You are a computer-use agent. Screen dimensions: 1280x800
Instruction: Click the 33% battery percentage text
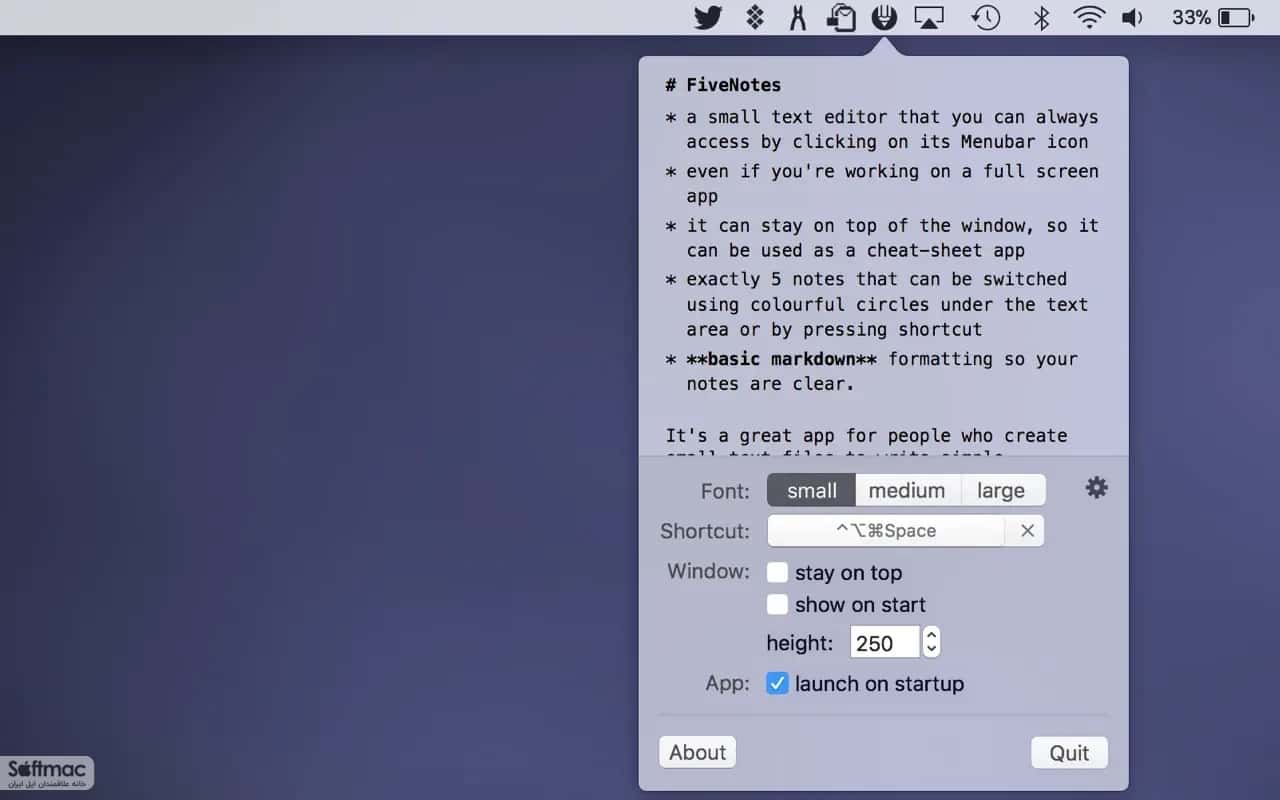point(1191,17)
